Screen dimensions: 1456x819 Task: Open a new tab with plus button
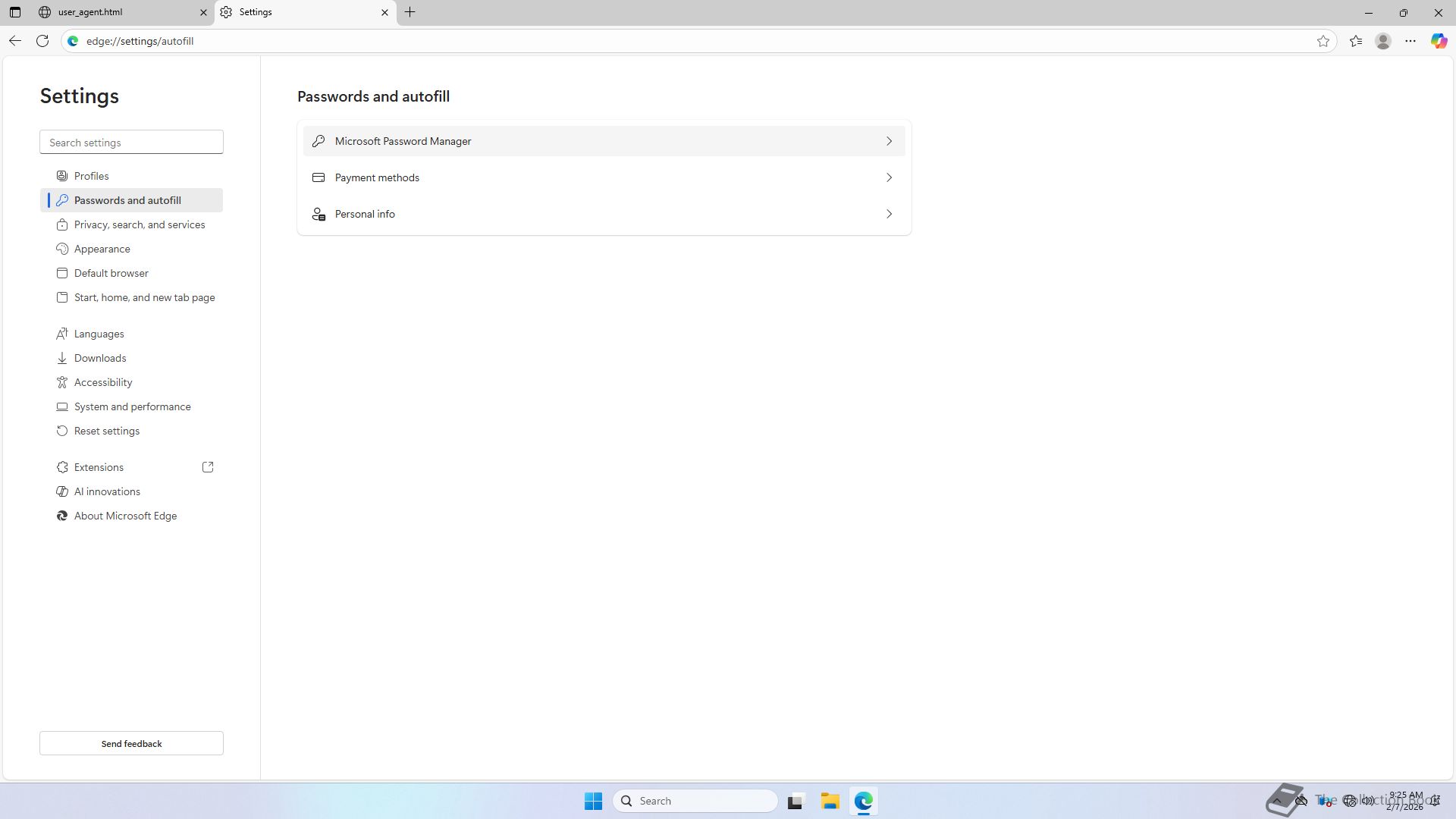click(409, 12)
